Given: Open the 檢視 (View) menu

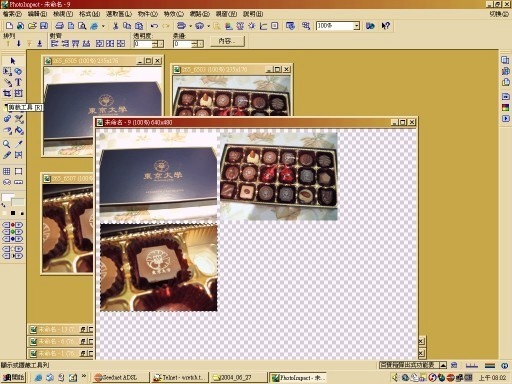Looking at the screenshot, I should tap(63, 14).
